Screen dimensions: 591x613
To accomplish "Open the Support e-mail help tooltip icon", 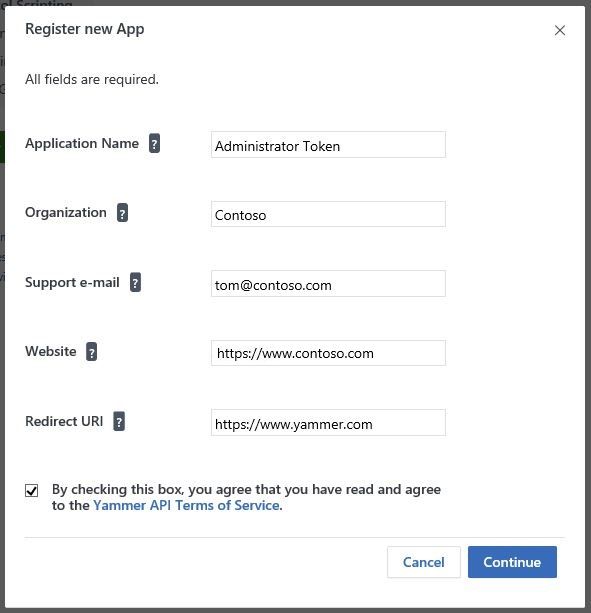I will (135, 282).
